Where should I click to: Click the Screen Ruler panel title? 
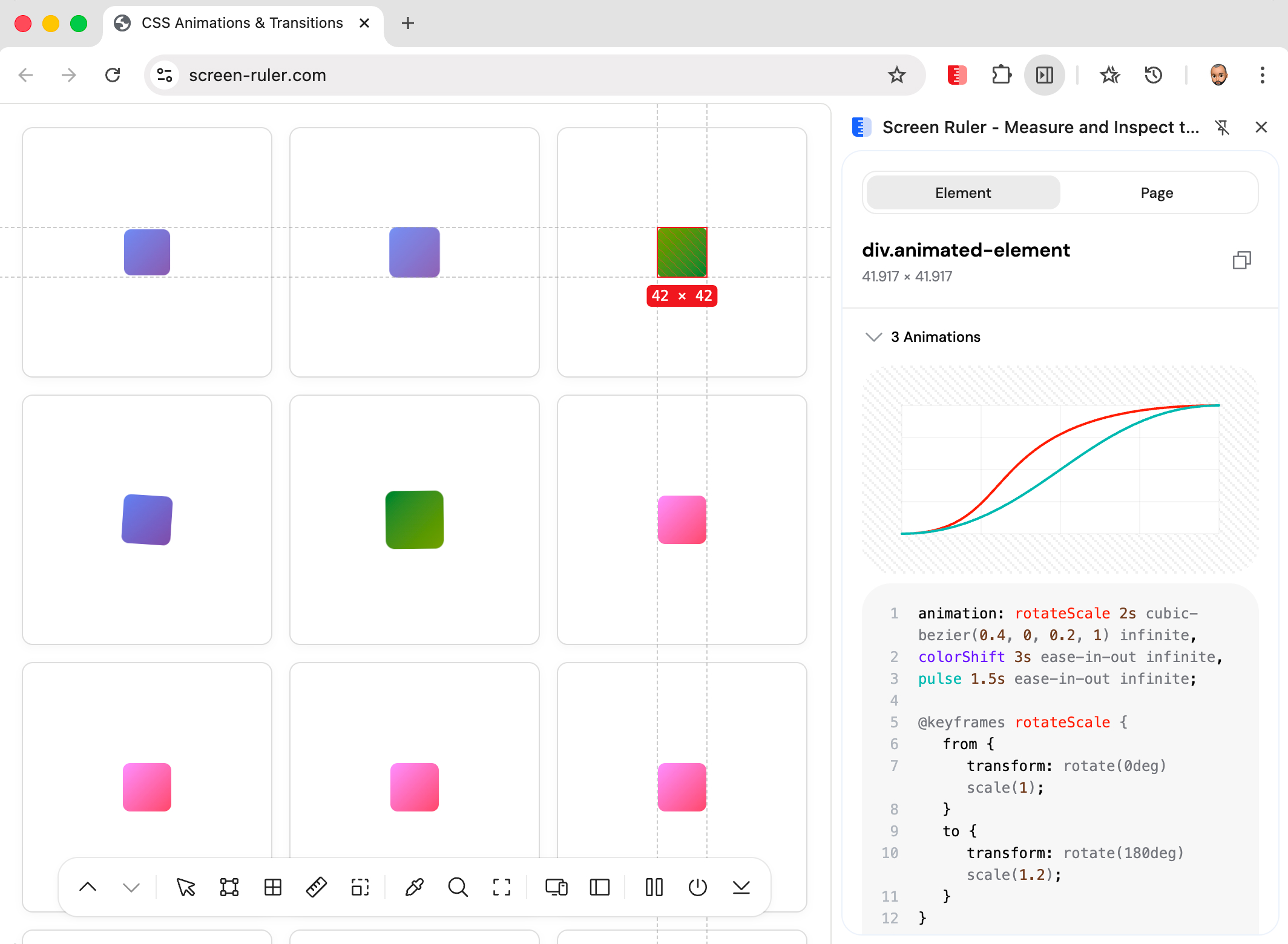[1040, 127]
